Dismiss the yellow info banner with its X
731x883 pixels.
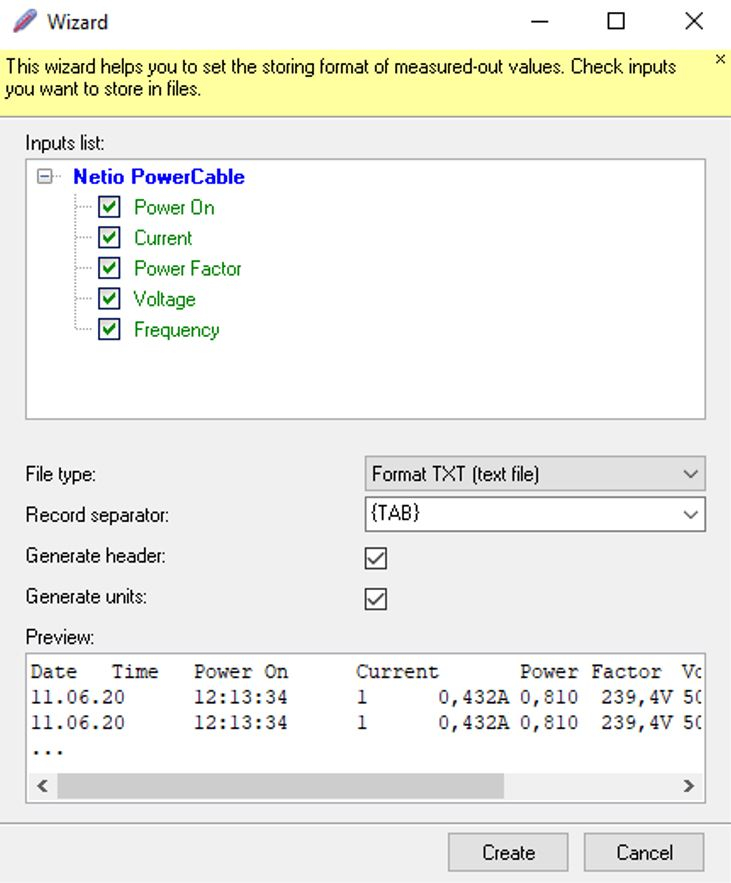tap(720, 60)
